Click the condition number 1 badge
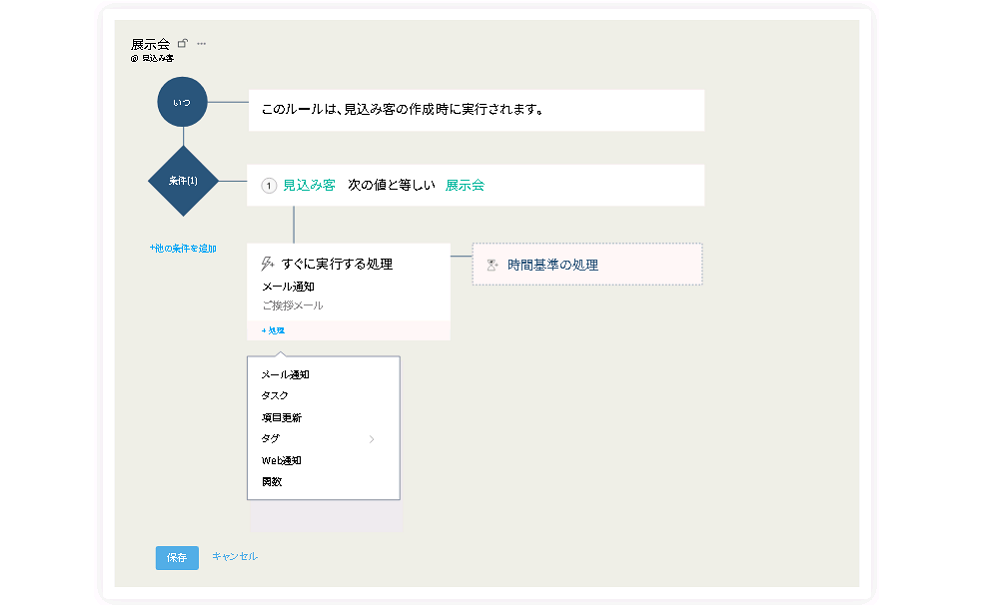Image resolution: width=1000 pixels, height=605 pixels. (269, 186)
